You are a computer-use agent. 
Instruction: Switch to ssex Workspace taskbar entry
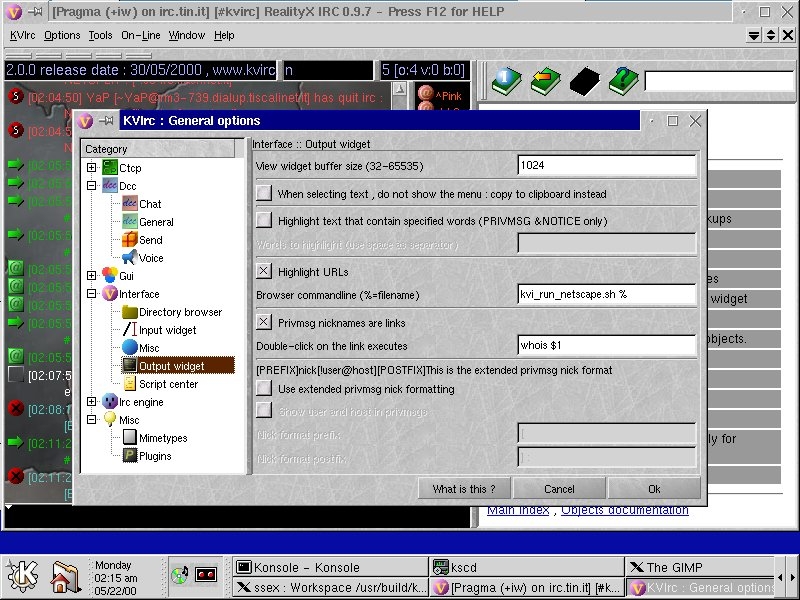pyautogui.click(x=331, y=587)
